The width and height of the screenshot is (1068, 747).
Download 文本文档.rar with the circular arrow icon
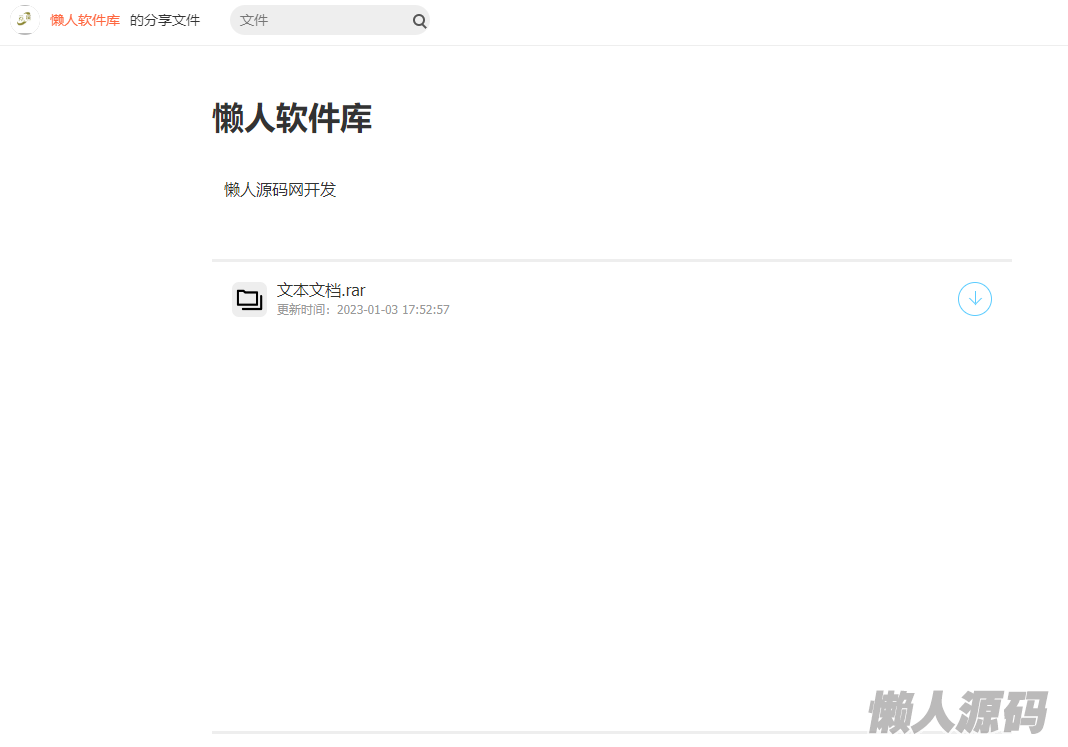pos(975,299)
